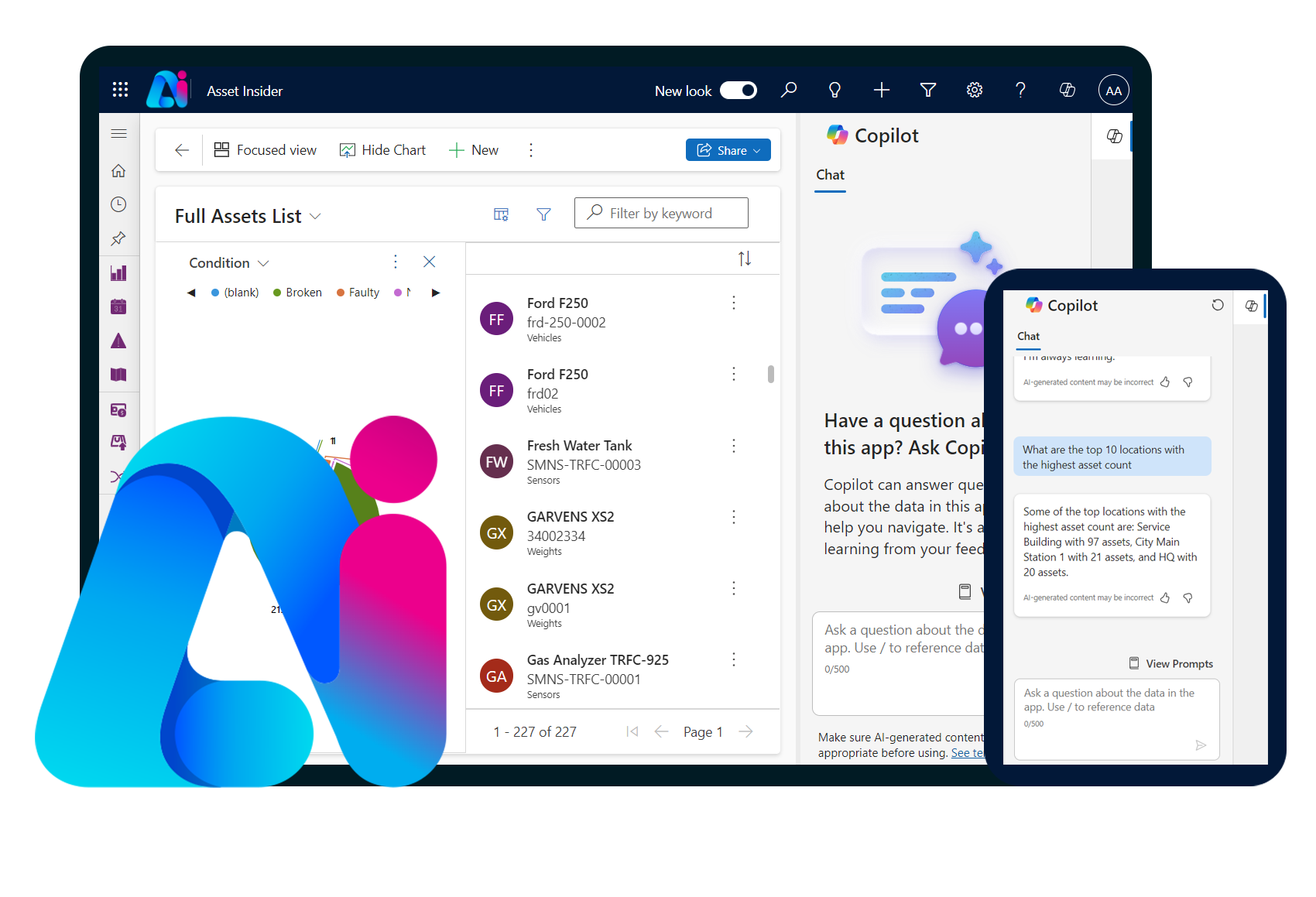The image size is (1316, 897).
Task: Click the lightbulb assistant icon
Action: (834, 90)
